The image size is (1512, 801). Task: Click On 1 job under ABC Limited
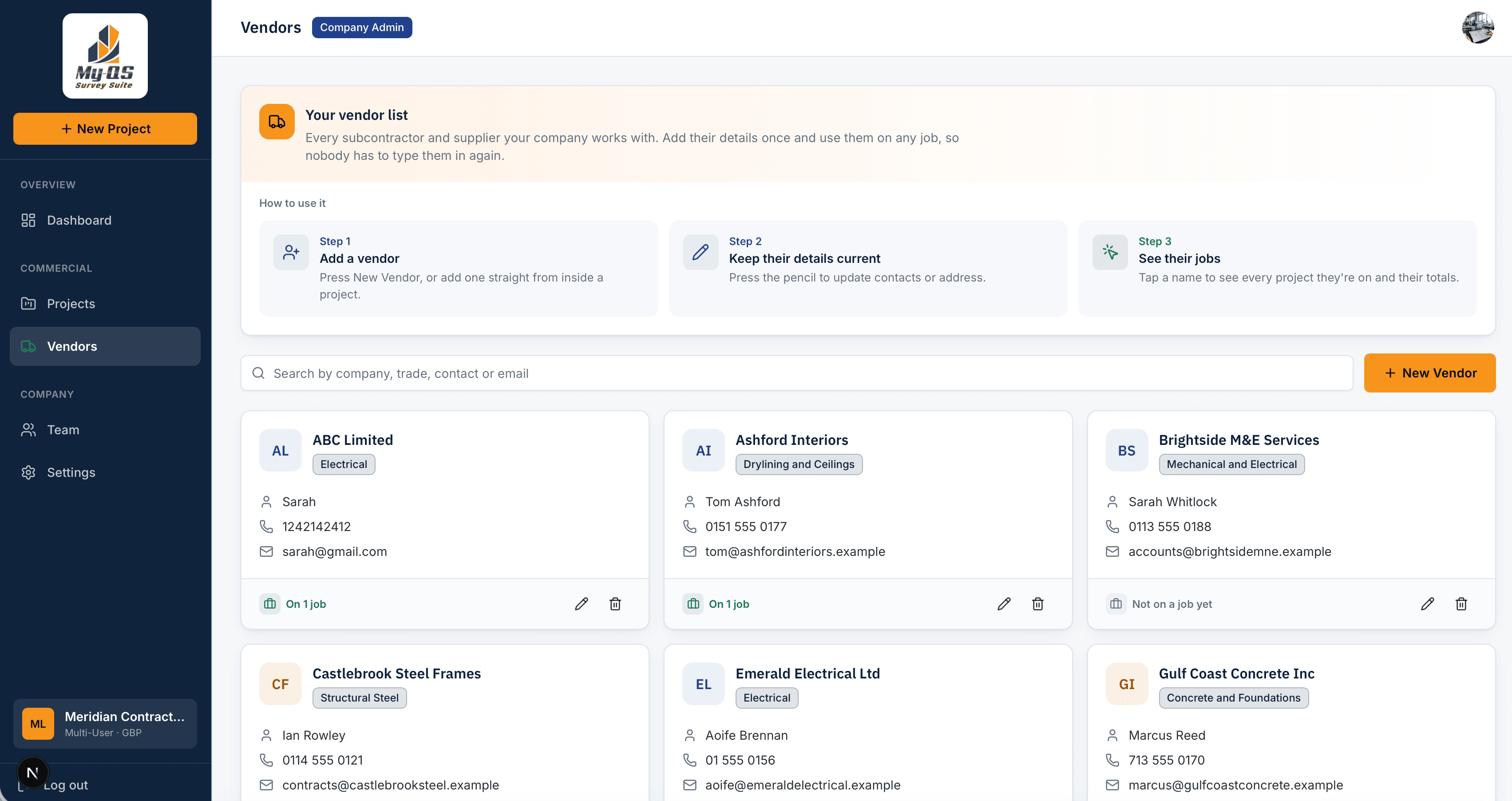[x=306, y=604]
